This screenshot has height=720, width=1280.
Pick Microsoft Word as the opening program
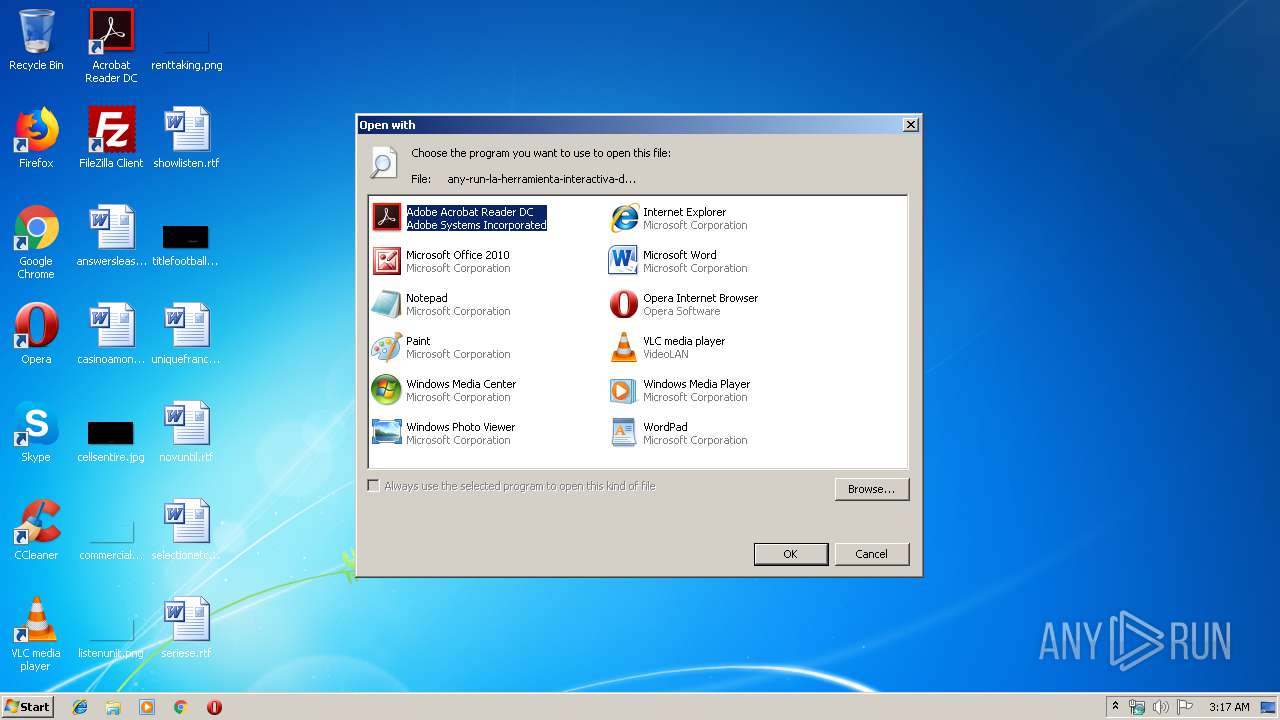679,261
